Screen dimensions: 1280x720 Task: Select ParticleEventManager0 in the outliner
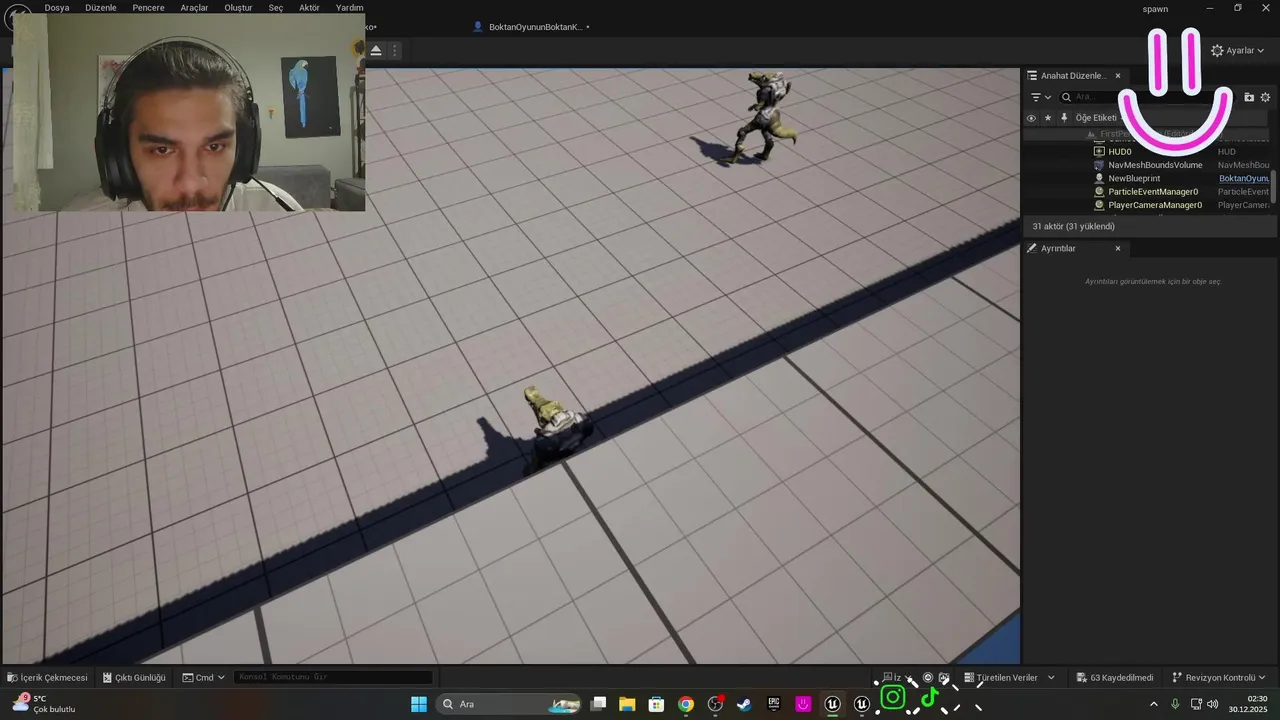coord(1153,191)
